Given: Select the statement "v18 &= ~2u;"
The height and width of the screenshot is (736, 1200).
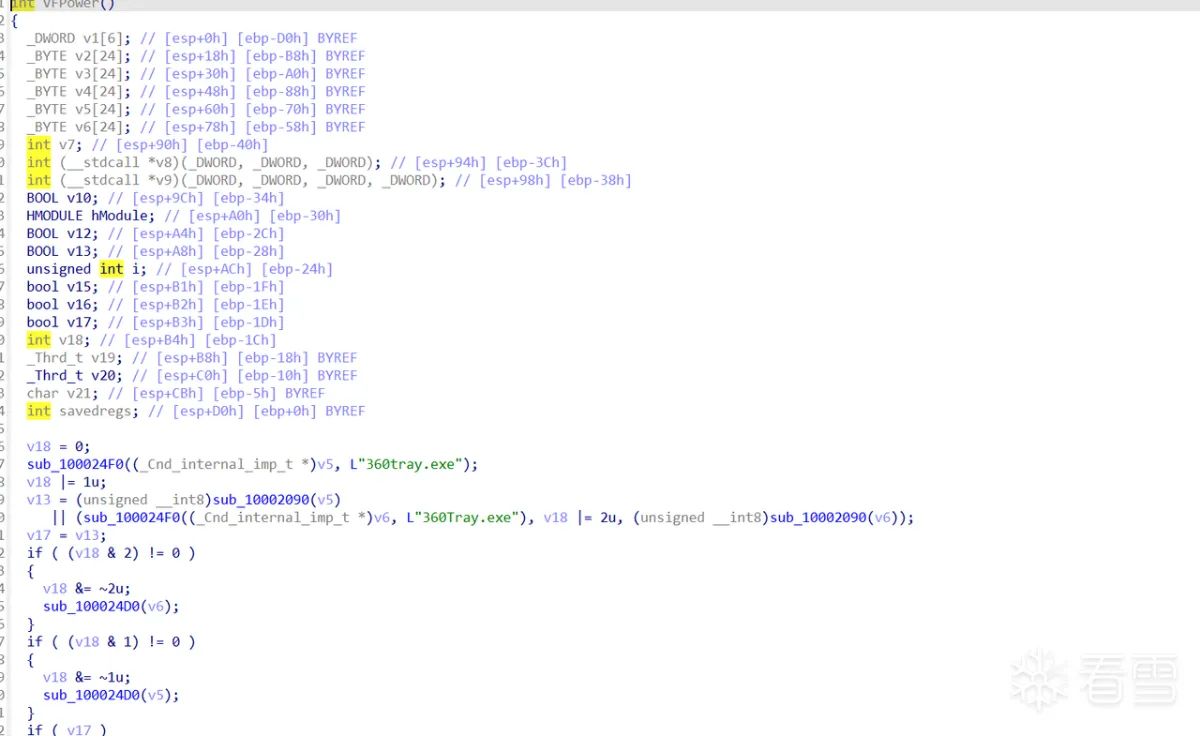Looking at the screenshot, I should 87,589.
